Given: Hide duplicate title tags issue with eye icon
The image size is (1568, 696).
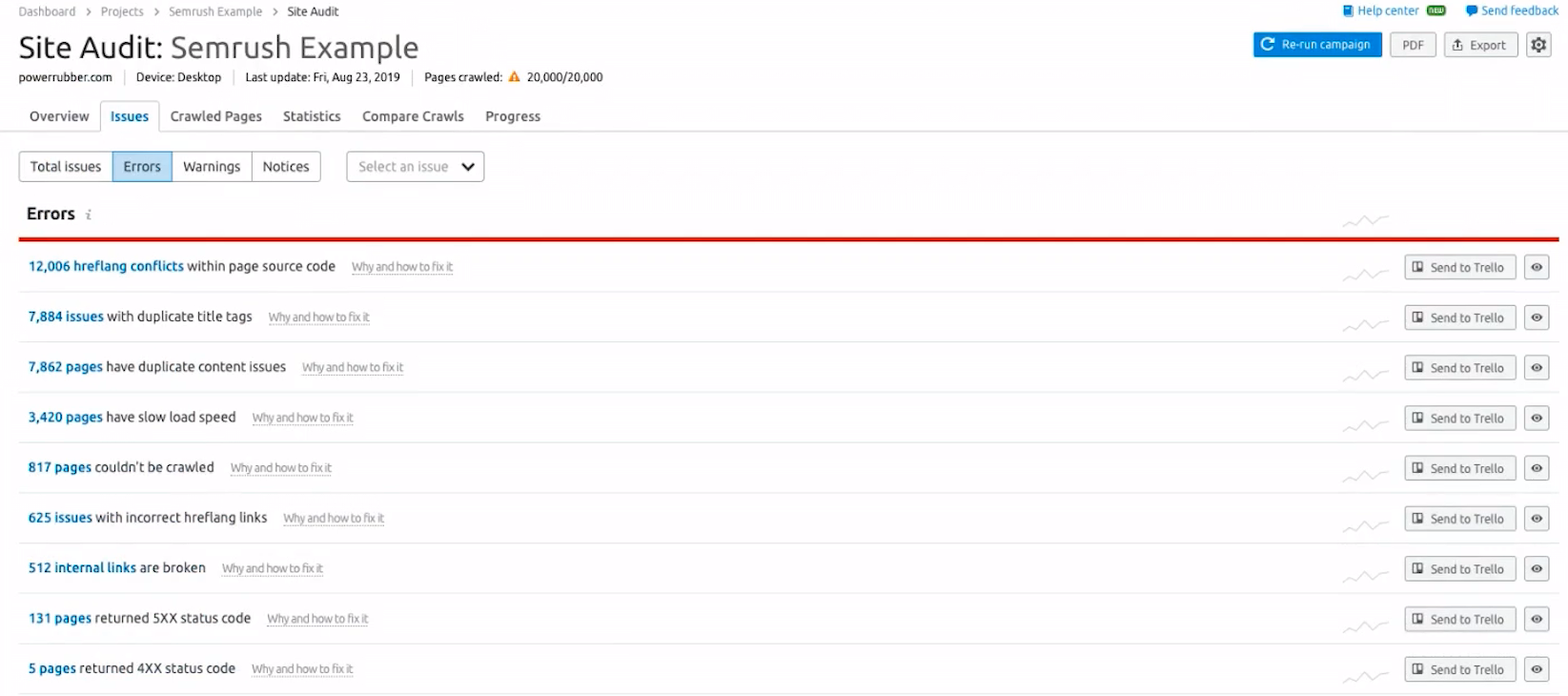Looking at the screenshot, I should click(1537, 317).
